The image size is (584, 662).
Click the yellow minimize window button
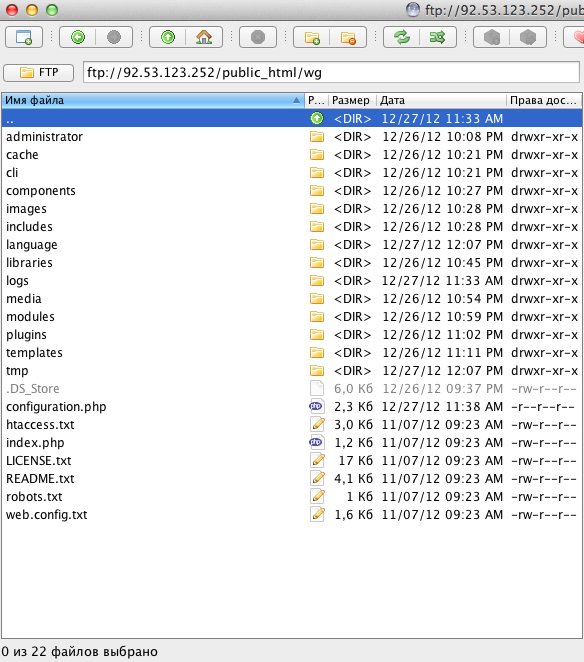click(x=32, y=10)
